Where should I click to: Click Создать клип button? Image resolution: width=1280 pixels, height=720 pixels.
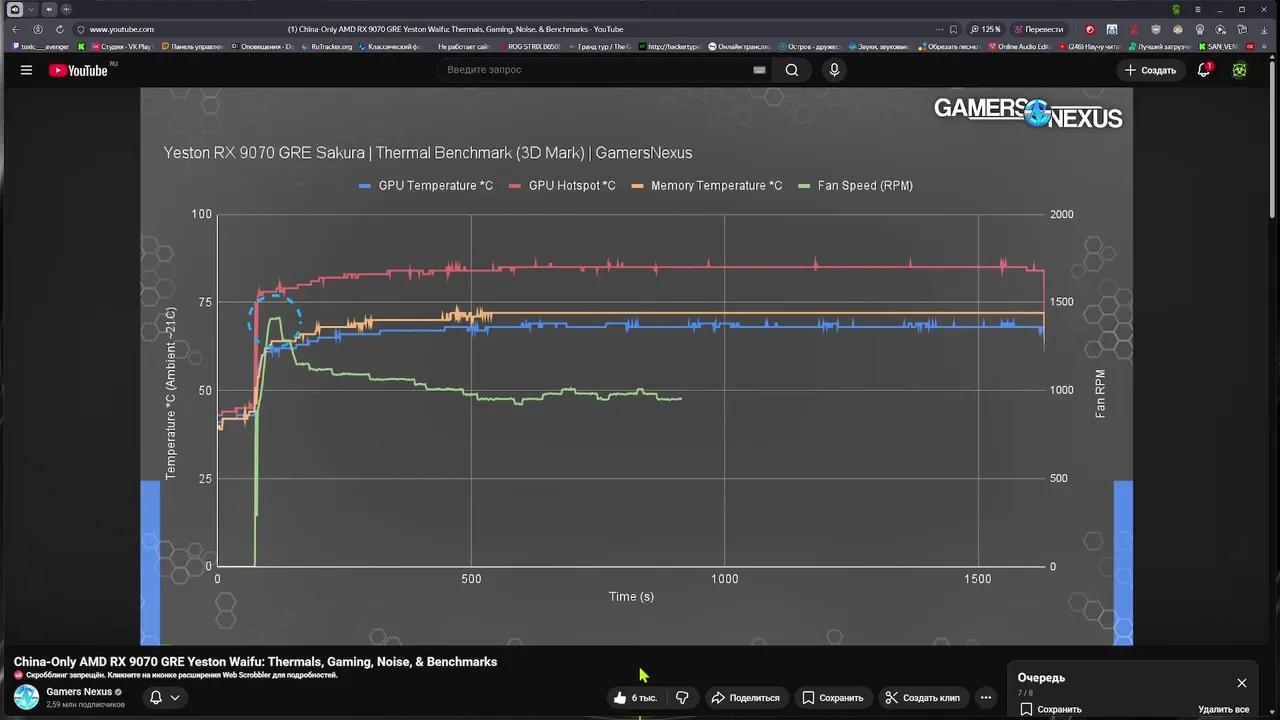pos(922,698)
